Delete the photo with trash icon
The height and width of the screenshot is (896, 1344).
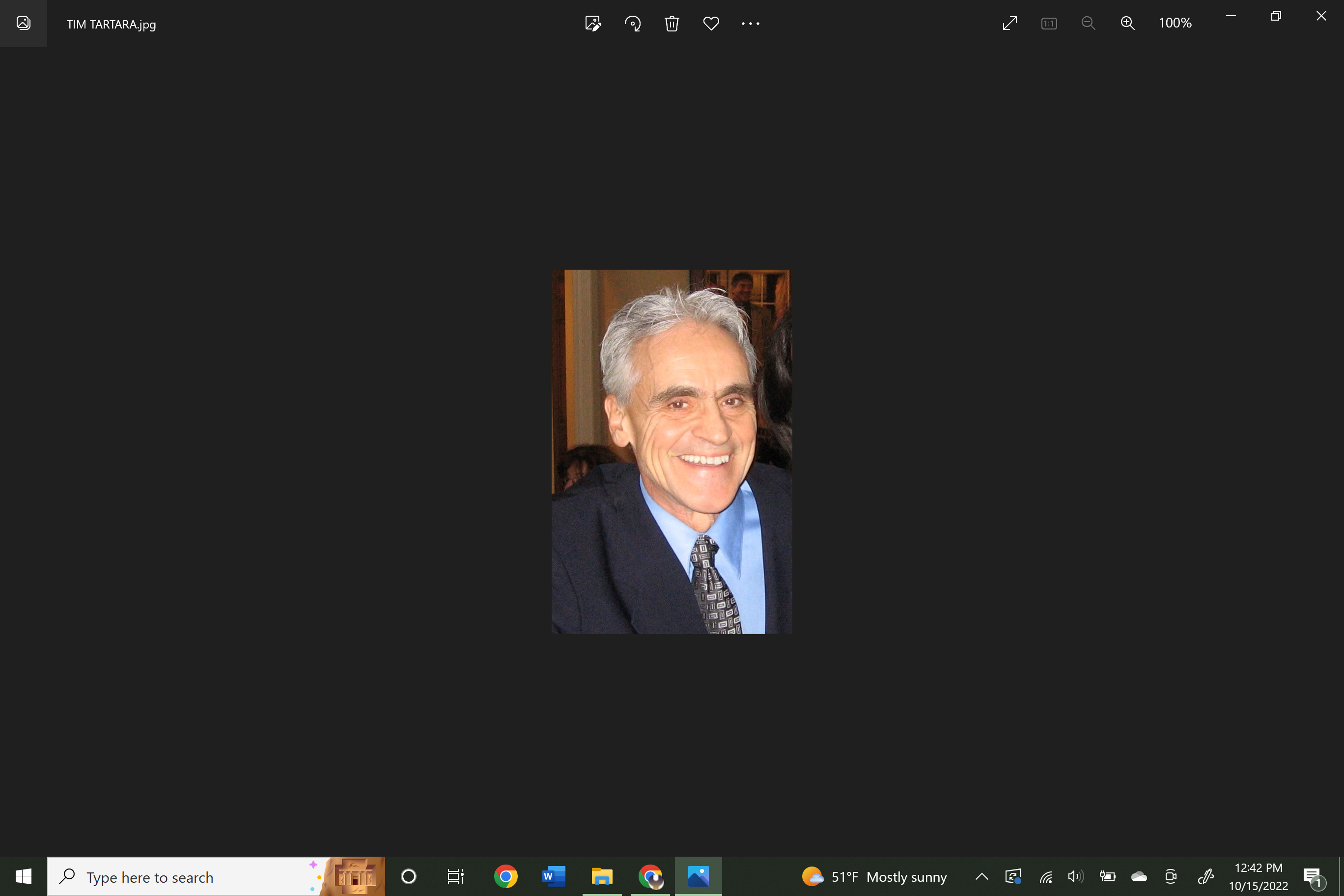pos(672,24)
